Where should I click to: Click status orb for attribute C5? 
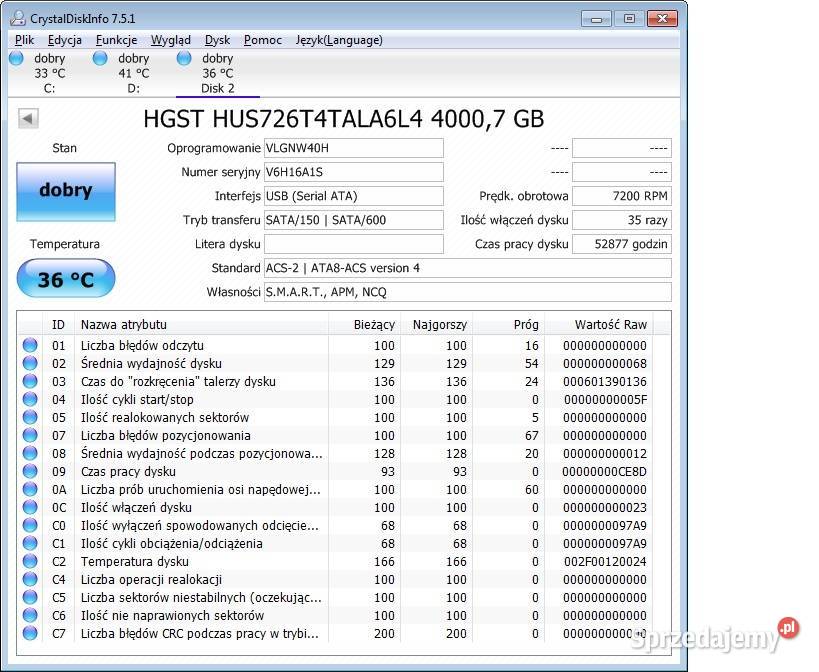tap(30, 597)
